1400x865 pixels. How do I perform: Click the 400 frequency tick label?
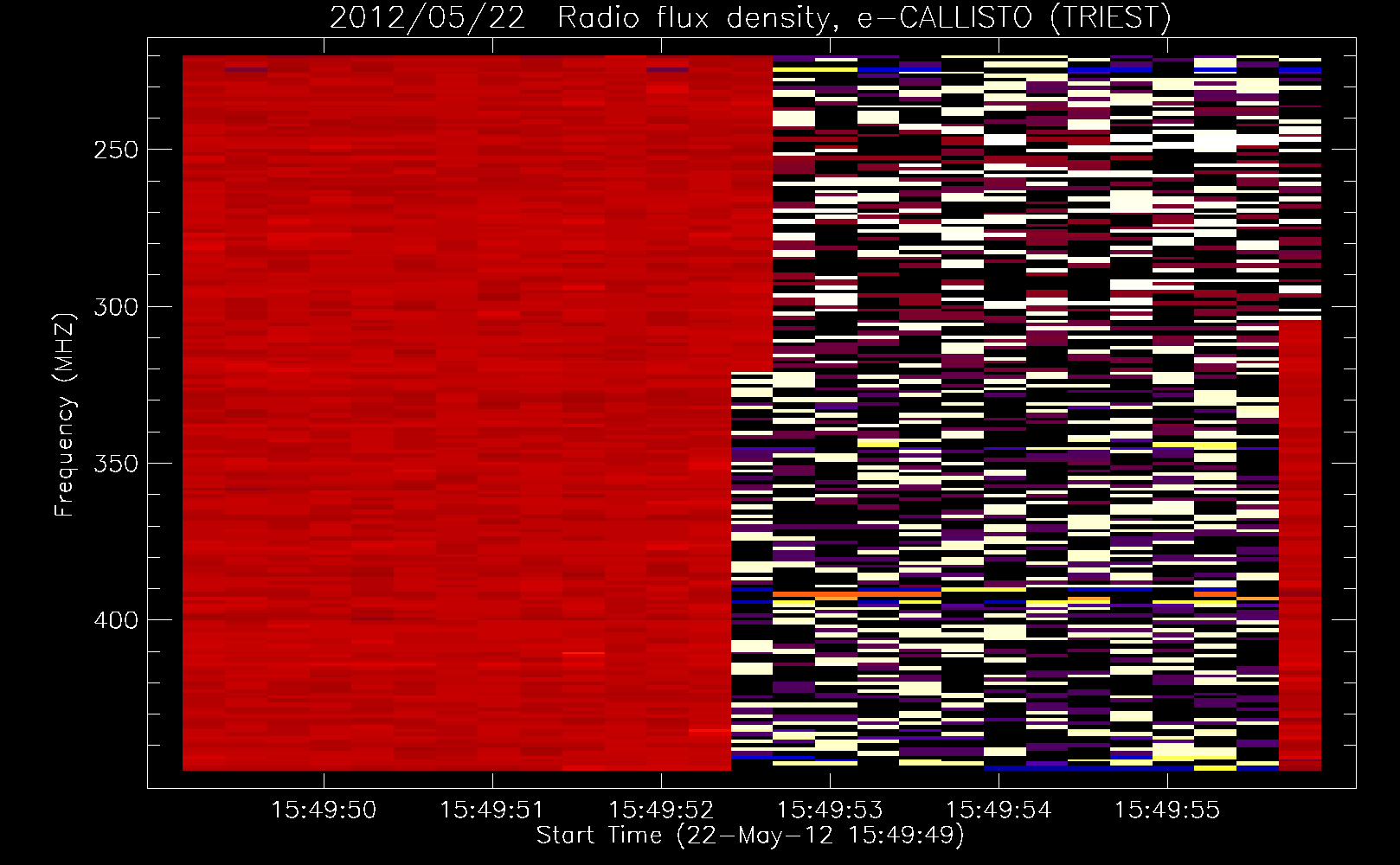116,620
